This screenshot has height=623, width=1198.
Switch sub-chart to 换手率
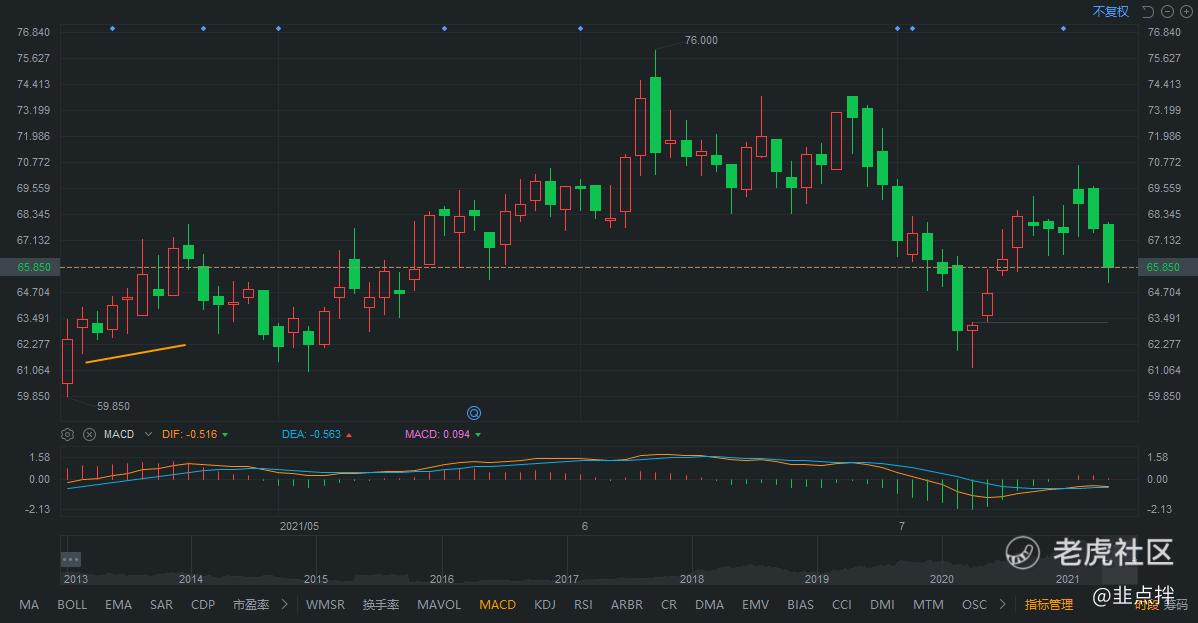pos(380,605)
